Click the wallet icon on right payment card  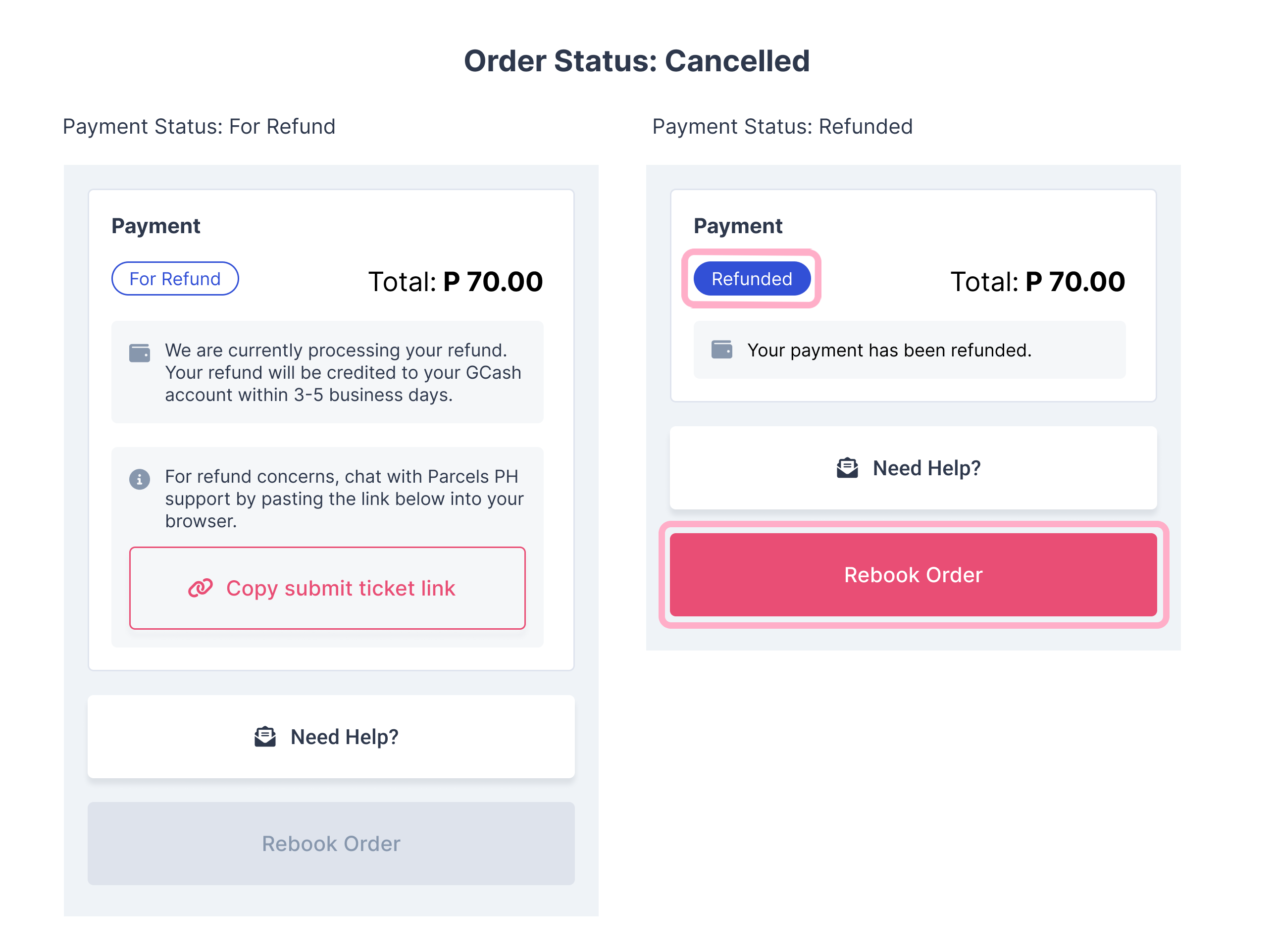pos(721,350)
